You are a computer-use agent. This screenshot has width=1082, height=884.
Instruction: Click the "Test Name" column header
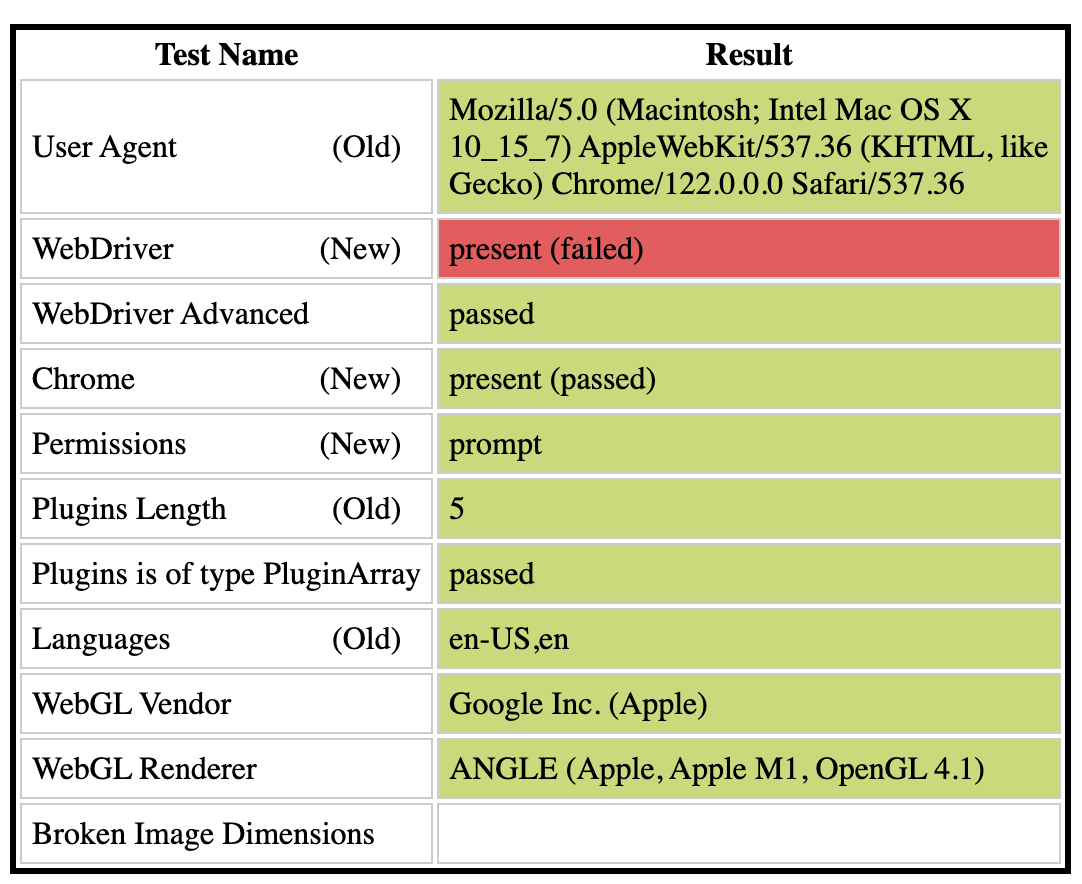[227, 54]
